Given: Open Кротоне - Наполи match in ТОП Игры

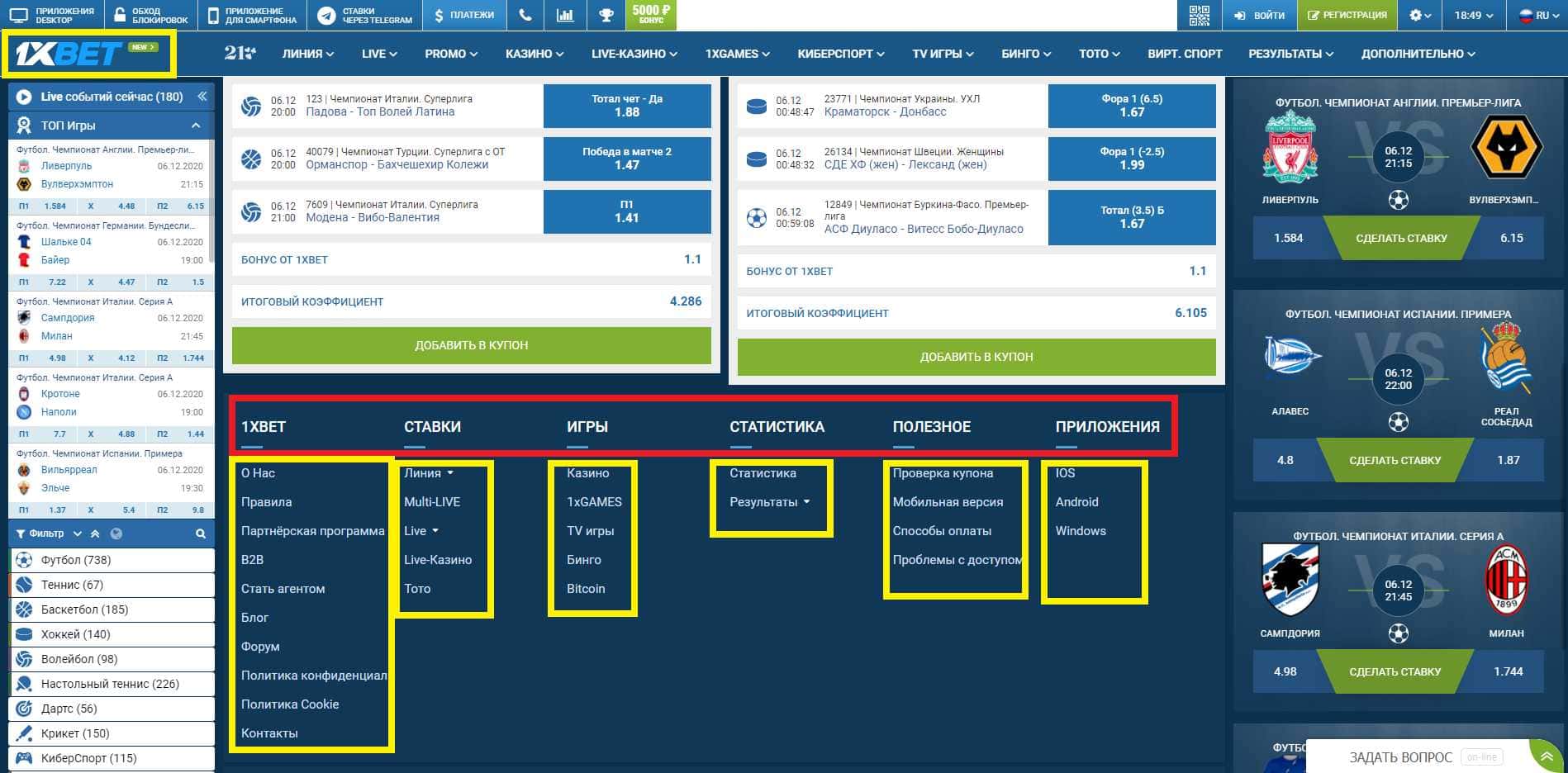Looking at the screenshot, I should (110, 403).
